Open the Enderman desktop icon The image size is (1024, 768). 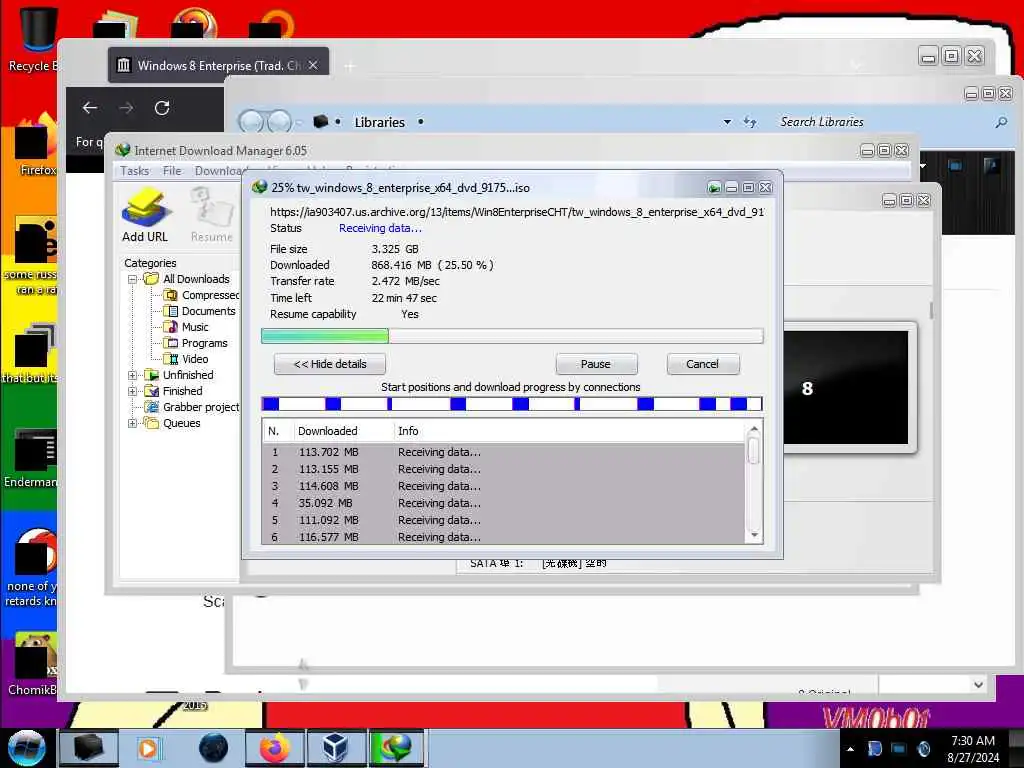31,458
